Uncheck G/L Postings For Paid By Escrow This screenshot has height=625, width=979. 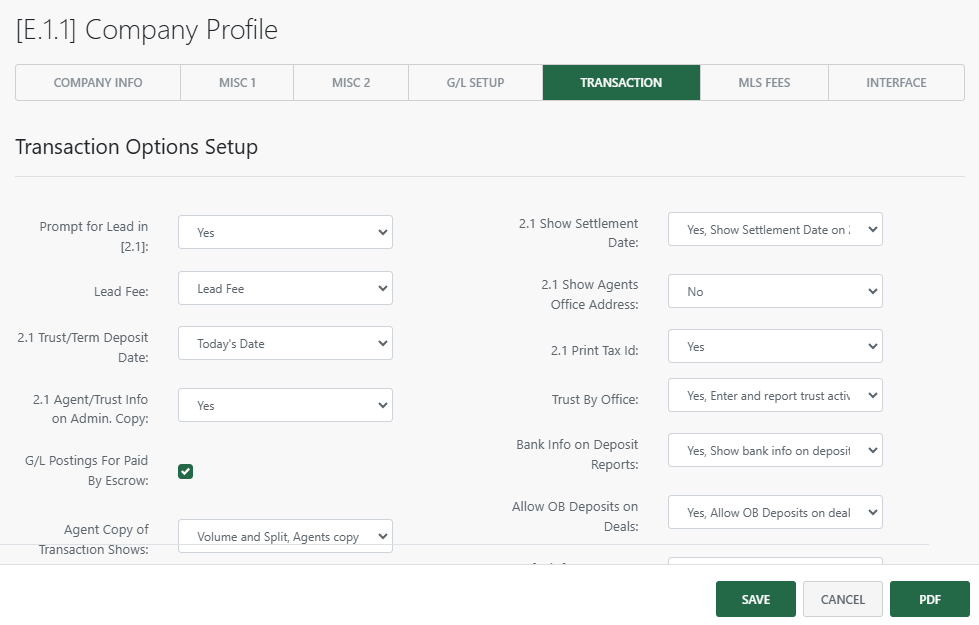click(185, 470)
